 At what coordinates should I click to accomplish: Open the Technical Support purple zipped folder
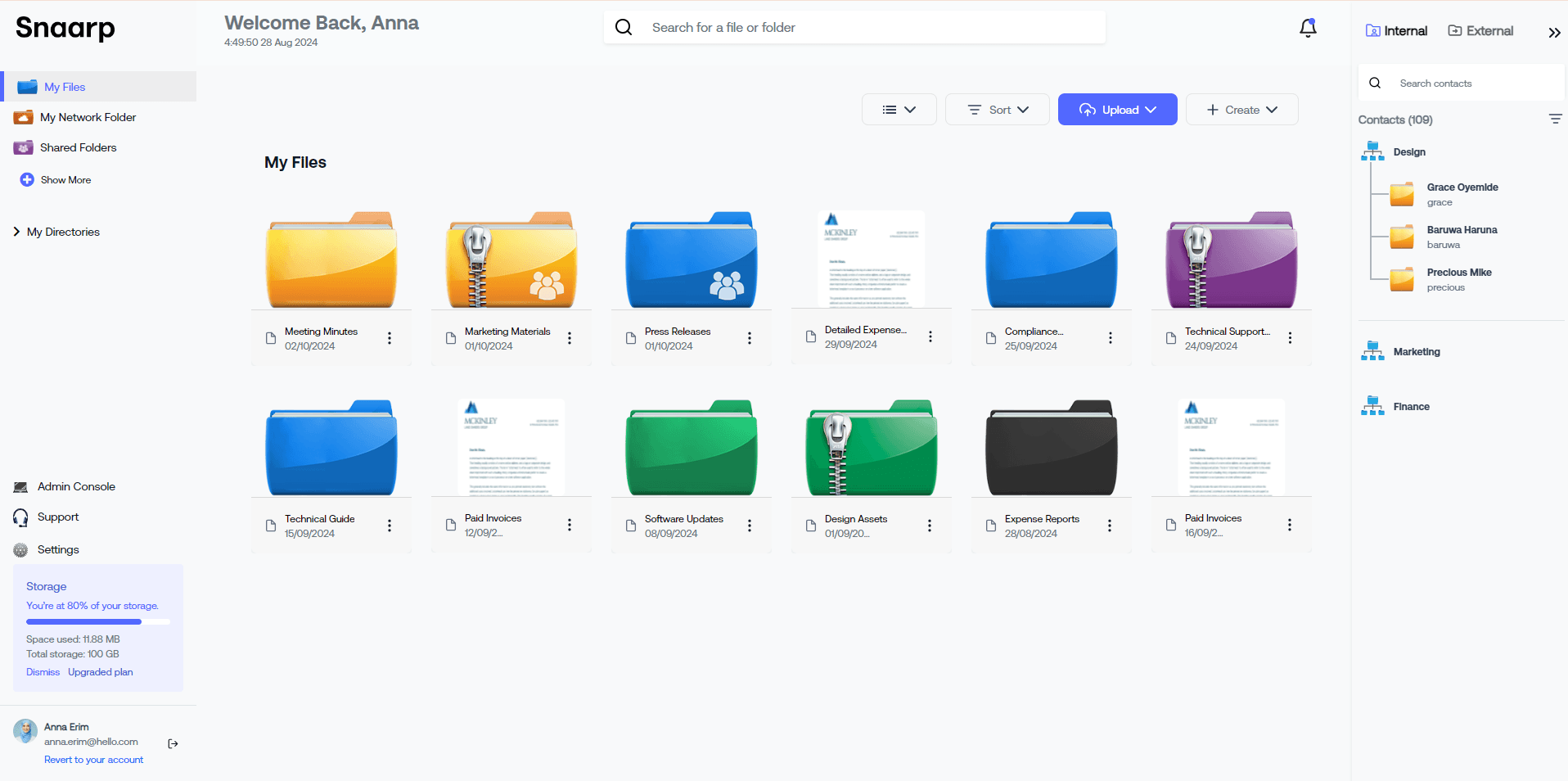pyautogui.click(x=1232, y=260)
